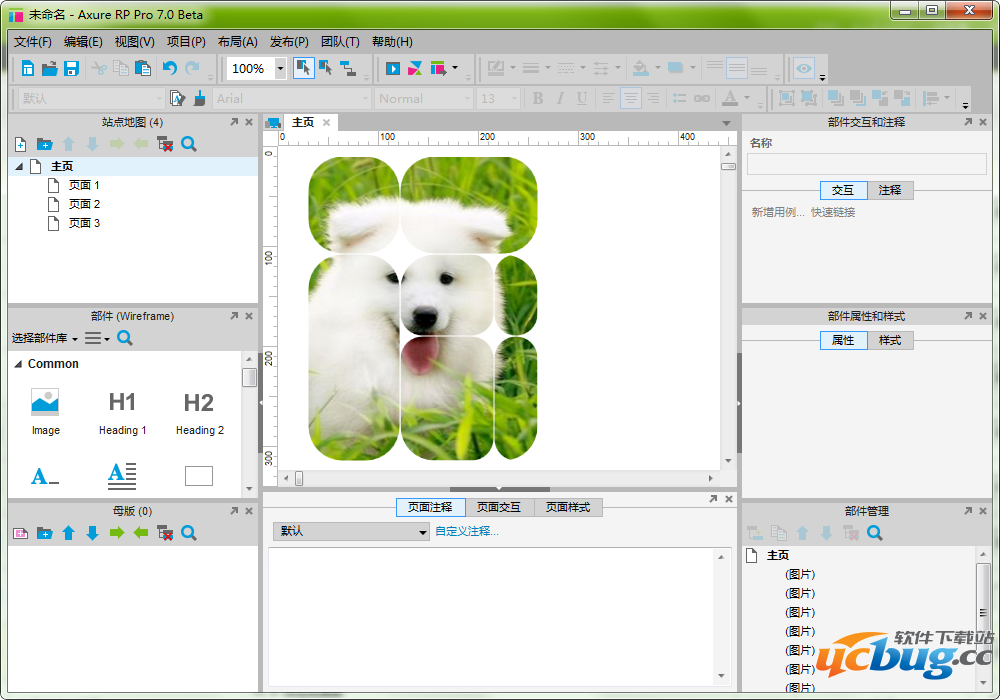This screenshot has height=700, width=1000.
Task: Open the 发布(P) menu
Action: (289, 42)
